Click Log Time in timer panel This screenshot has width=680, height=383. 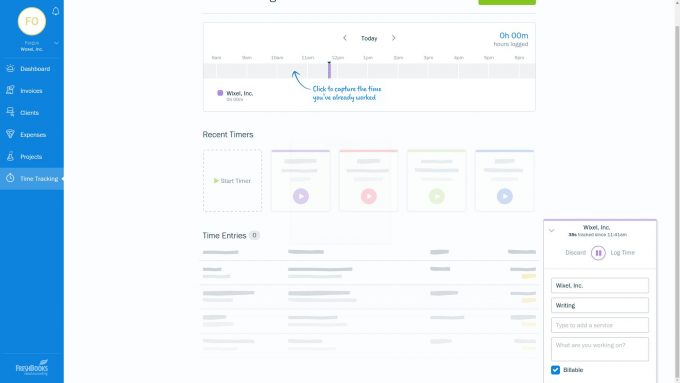click(622, 253)
